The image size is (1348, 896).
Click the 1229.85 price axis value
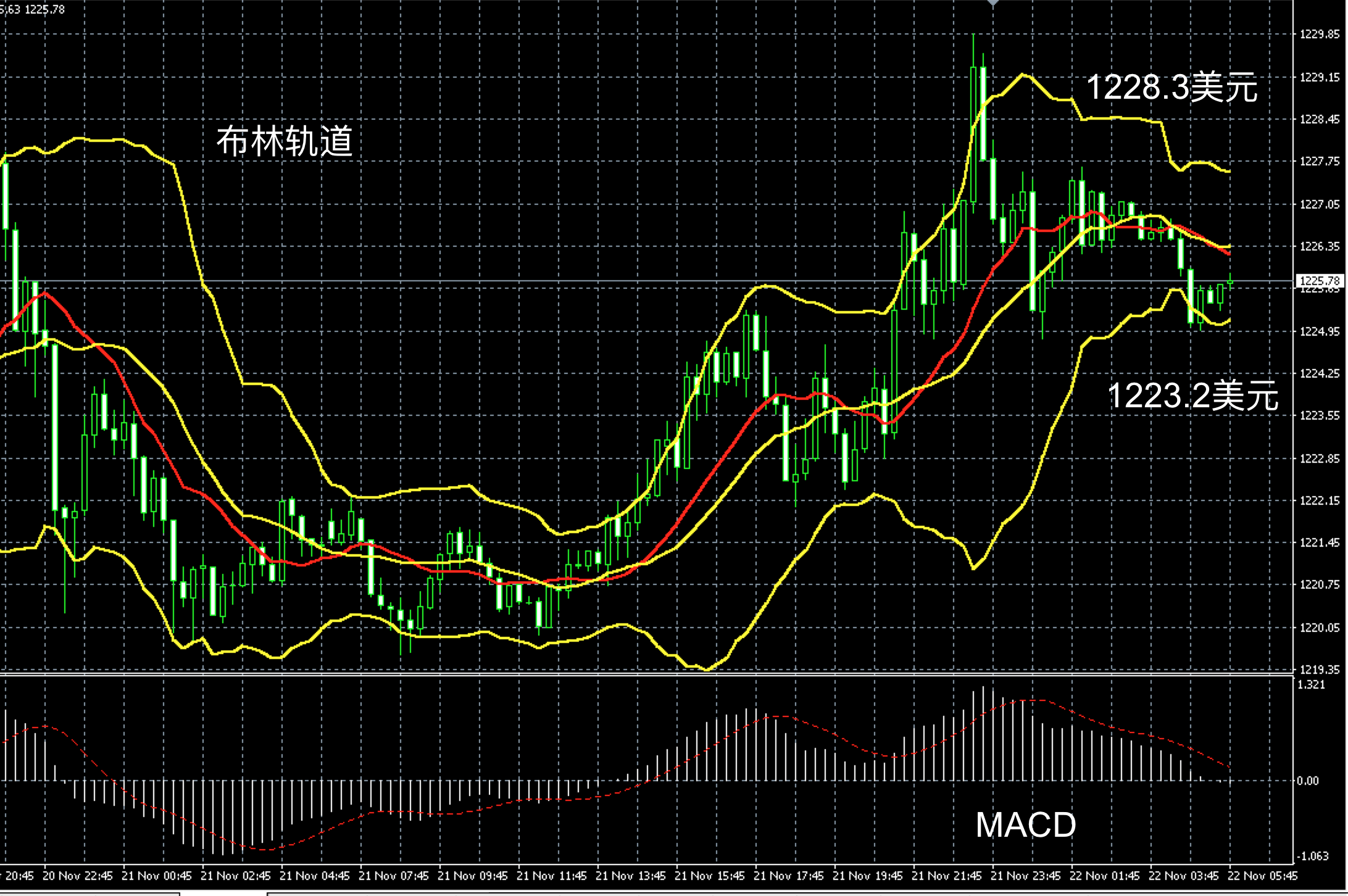click(1320, 35)
